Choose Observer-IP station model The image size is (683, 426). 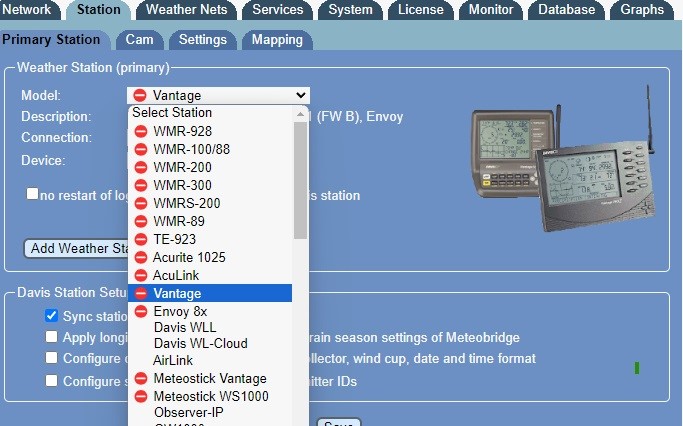(211, 412)
